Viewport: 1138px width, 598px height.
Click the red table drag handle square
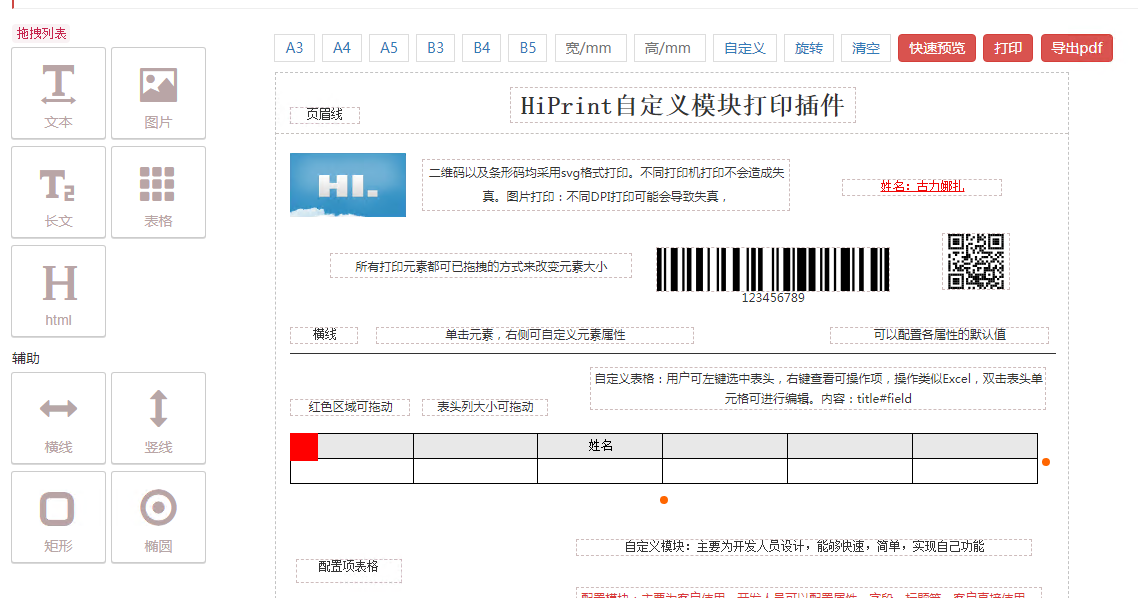(304, 447)
